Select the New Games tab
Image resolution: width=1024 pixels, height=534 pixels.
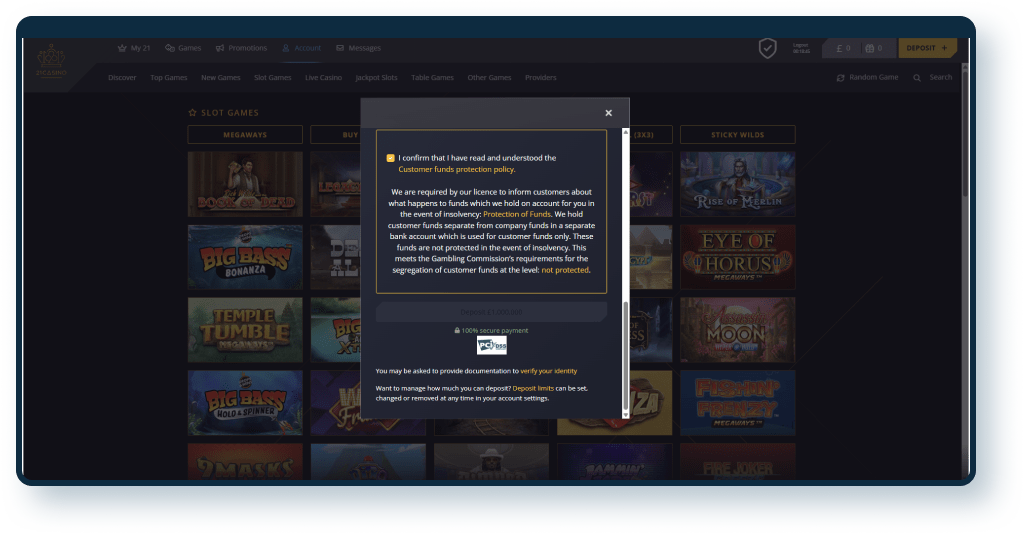[221, 78]
